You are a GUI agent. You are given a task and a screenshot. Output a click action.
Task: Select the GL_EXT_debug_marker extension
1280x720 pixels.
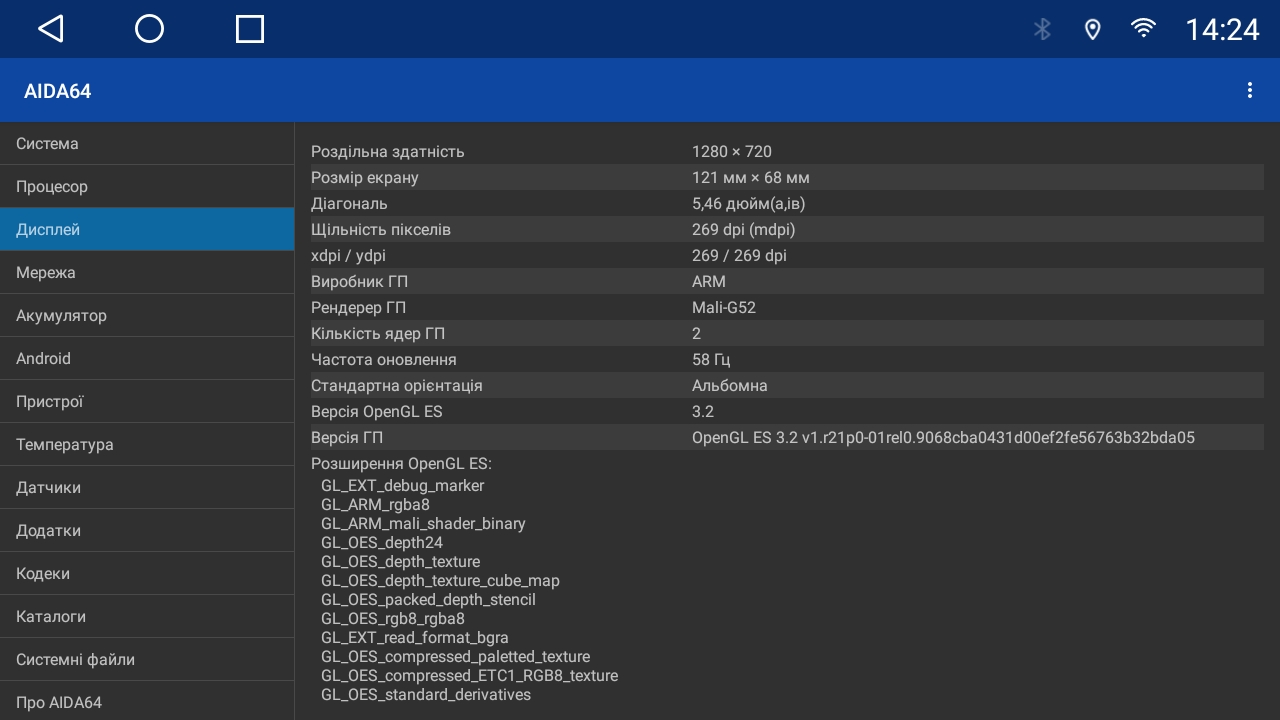(x=402, y=486)
